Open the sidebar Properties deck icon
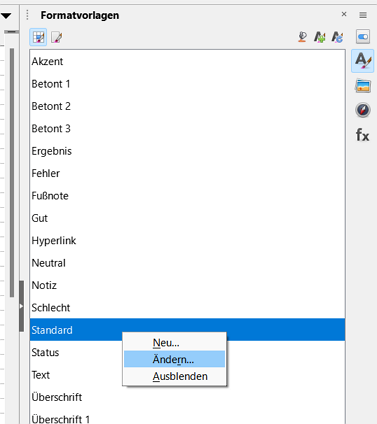Viewport: 377px width, 424px height. click(363, 37)
